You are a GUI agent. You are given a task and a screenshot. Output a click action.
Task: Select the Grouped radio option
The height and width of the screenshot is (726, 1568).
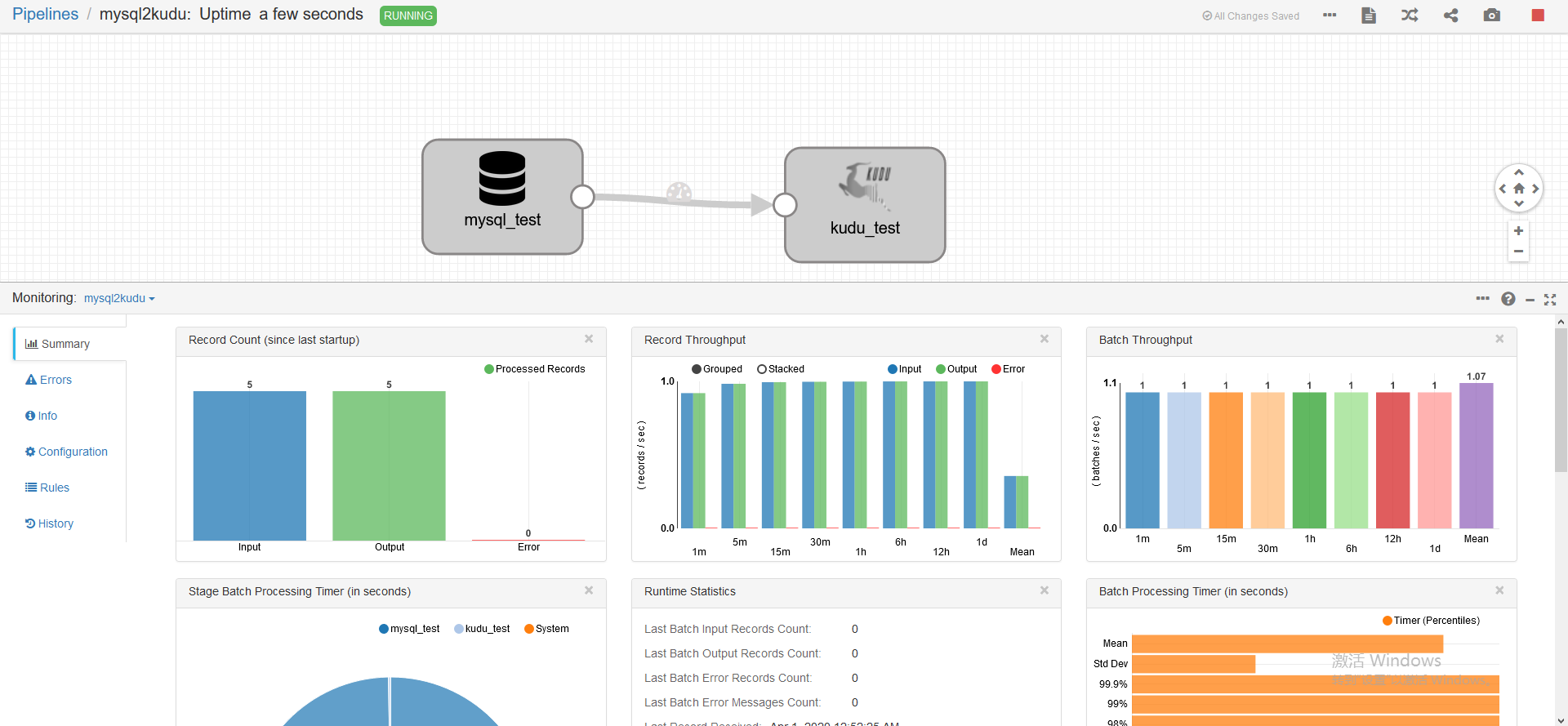[697, 369]
